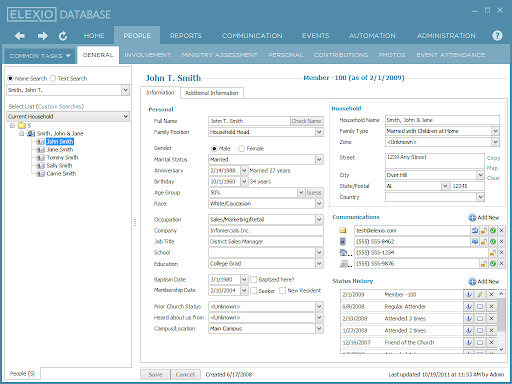Open the Family Type dropdown arrow

point(496,131)
